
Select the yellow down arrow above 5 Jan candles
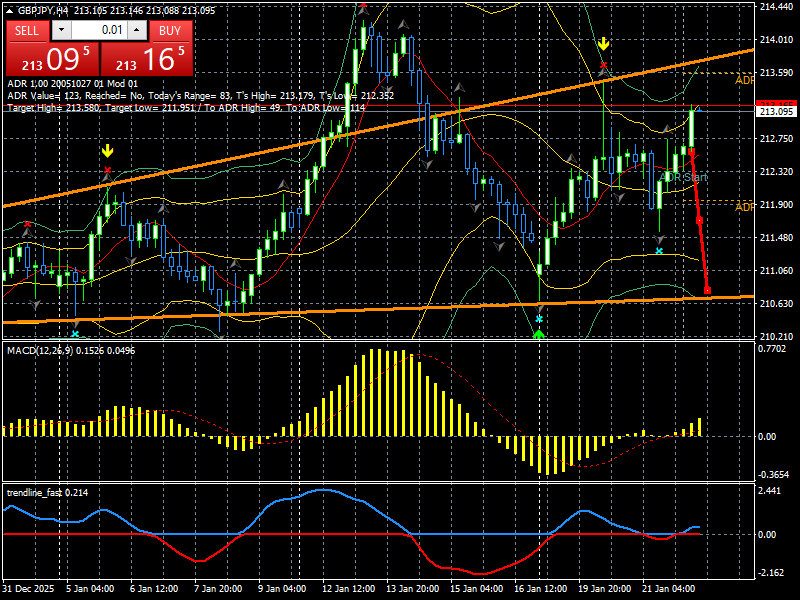tap(107, 151)
